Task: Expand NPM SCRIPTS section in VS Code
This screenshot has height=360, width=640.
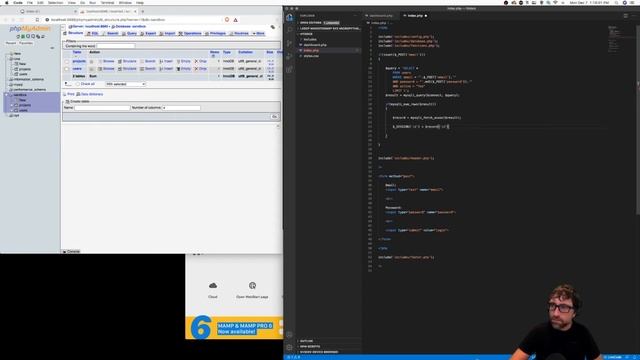Action: (x=310, y=346)
